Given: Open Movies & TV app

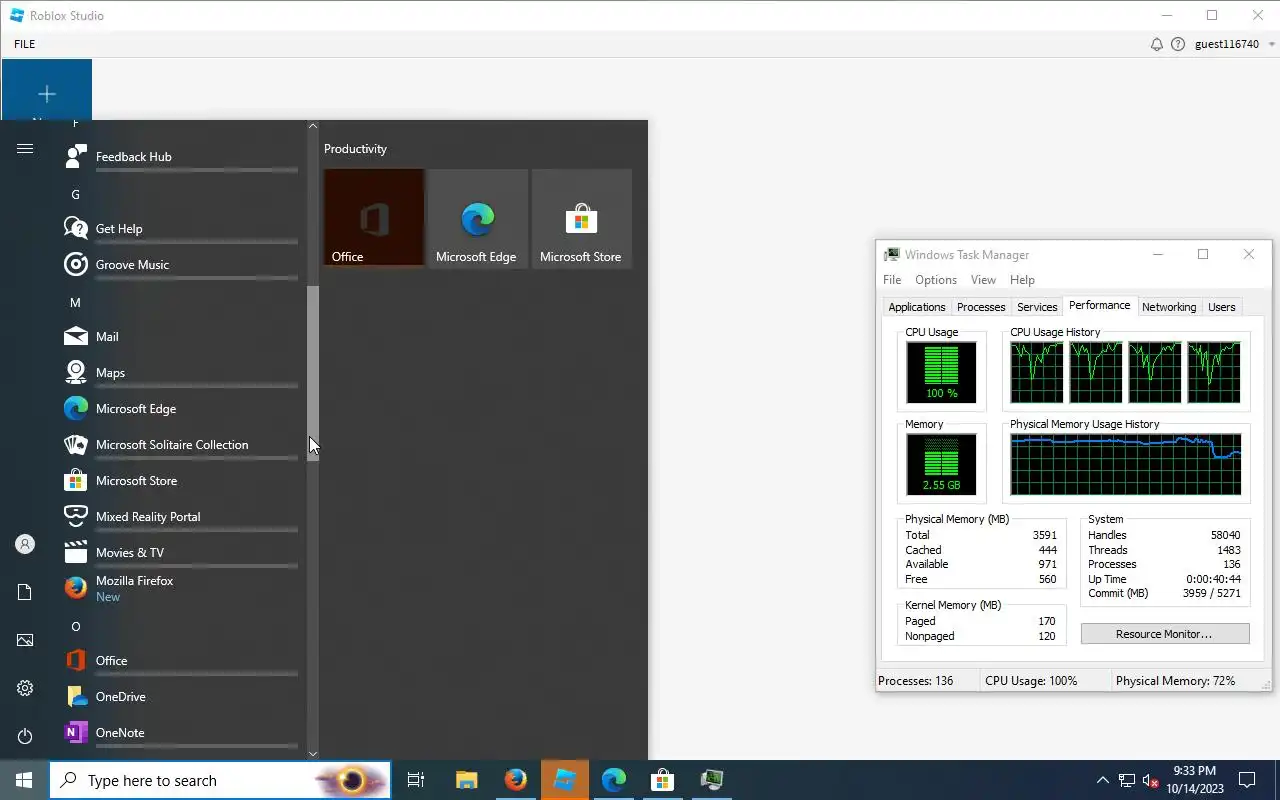Looking at the screenshot, I should [180, 553].
